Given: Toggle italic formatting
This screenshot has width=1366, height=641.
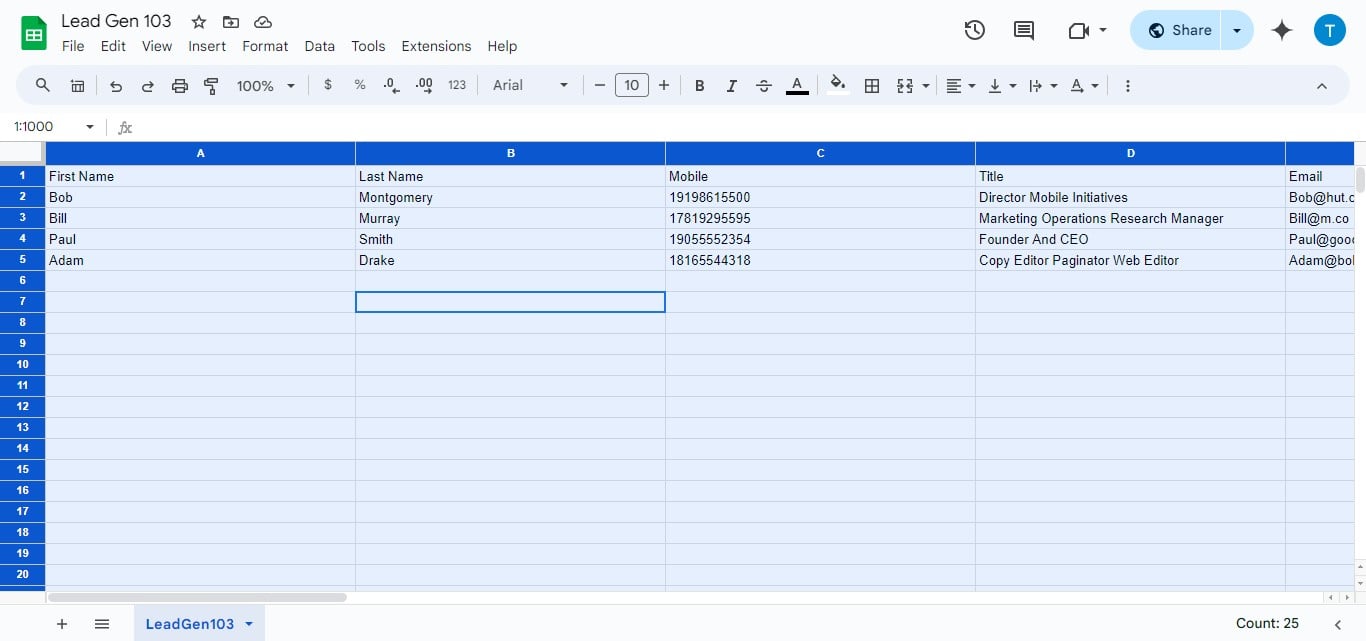Looking at the screenshot, I should 731,85.
